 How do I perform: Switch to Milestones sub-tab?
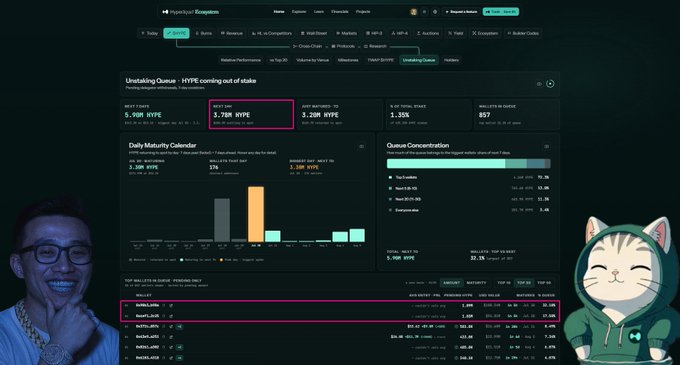tap(348, 60)
